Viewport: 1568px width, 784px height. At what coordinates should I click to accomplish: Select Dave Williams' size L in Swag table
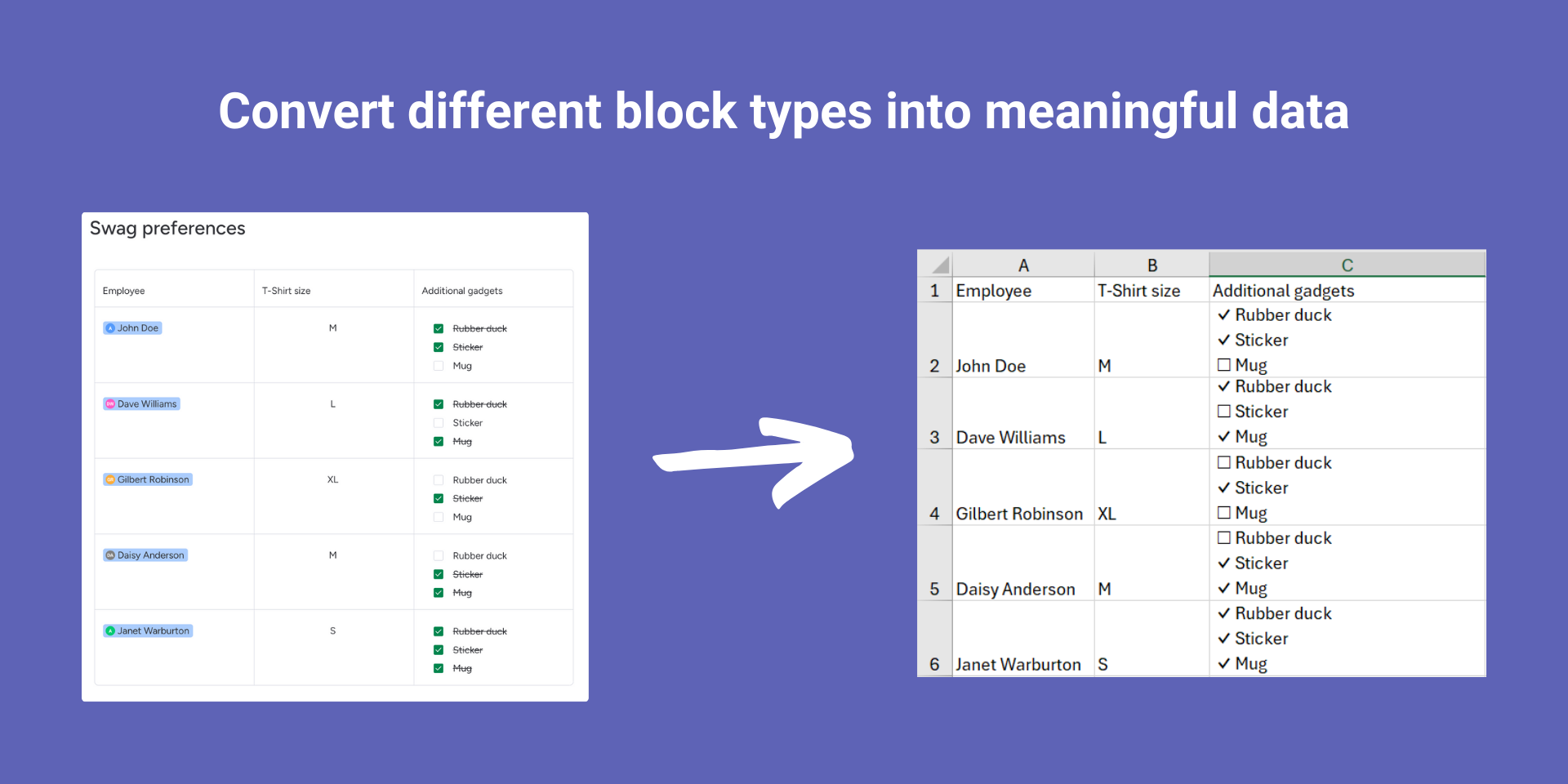coord(332,404)
